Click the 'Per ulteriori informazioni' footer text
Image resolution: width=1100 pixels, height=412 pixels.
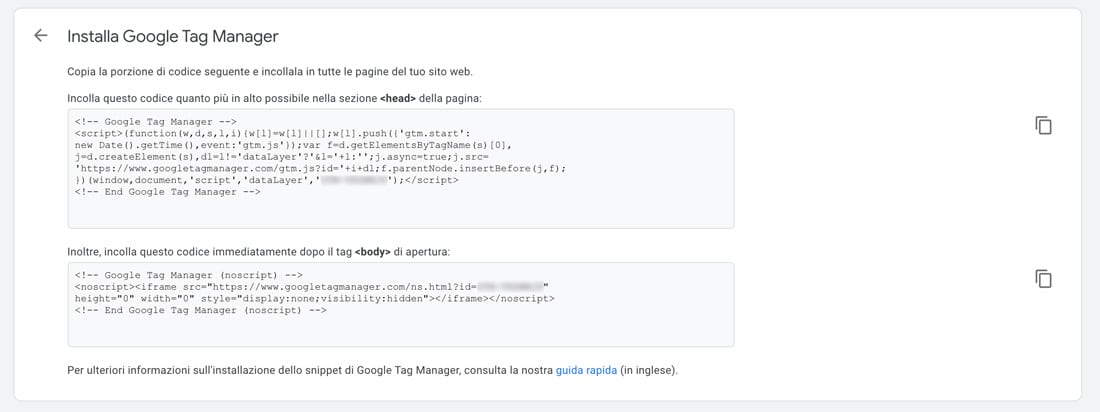(x=373, y=370)
